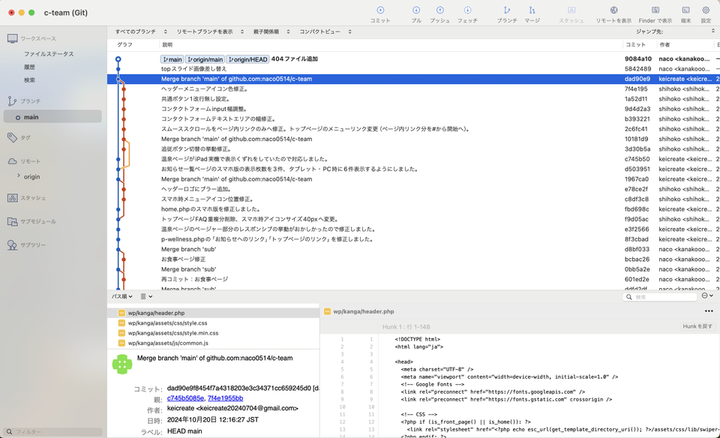Click the コミット (Commit) toolbar icon
Viewport: 720px width, 438px height.
(x=380, y=11)
